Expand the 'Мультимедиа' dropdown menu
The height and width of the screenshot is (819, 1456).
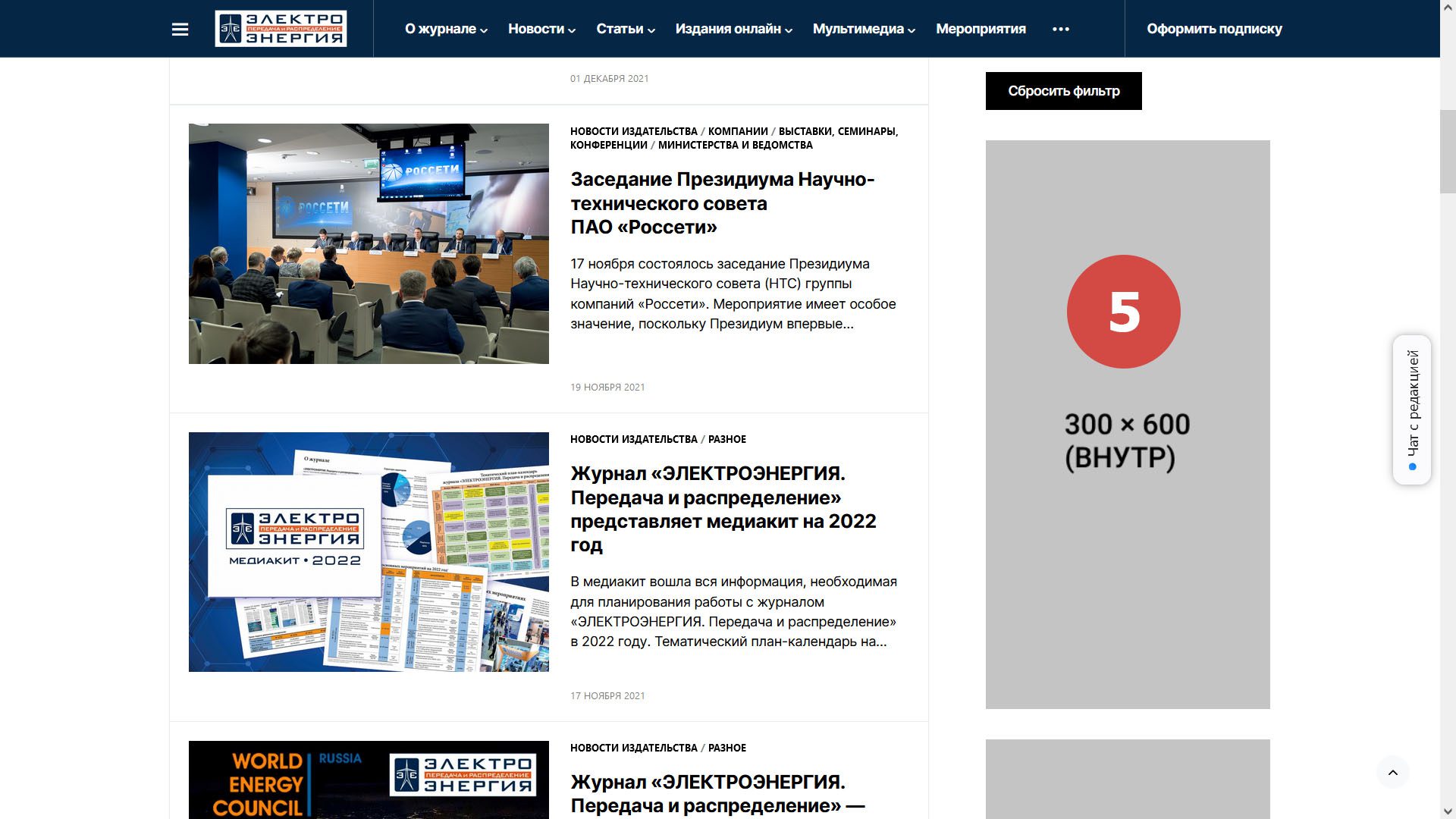tap(864, 29)
